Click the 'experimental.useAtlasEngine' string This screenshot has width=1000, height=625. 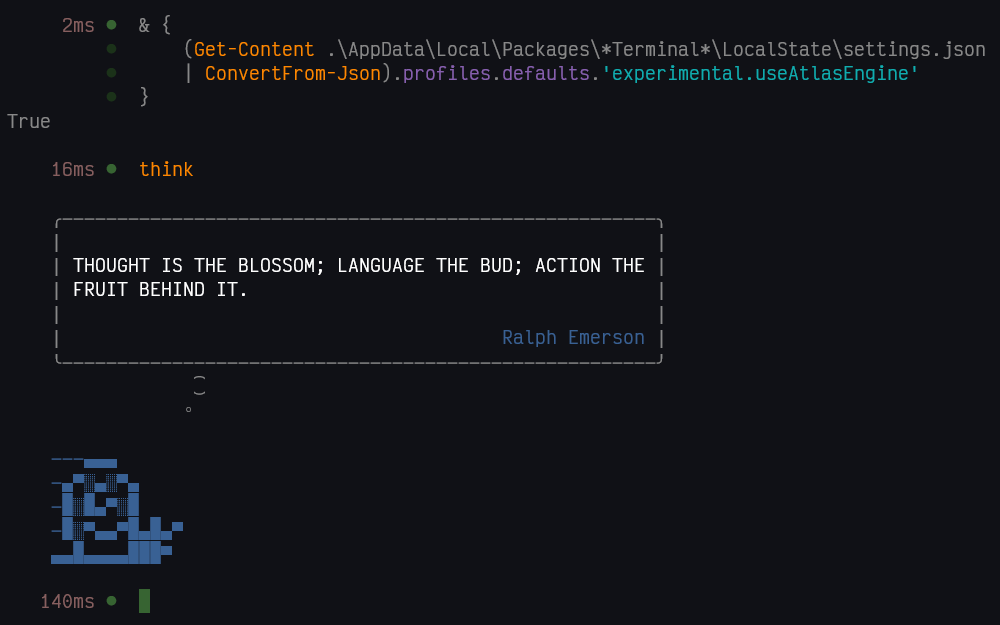[x=760, y=73]
